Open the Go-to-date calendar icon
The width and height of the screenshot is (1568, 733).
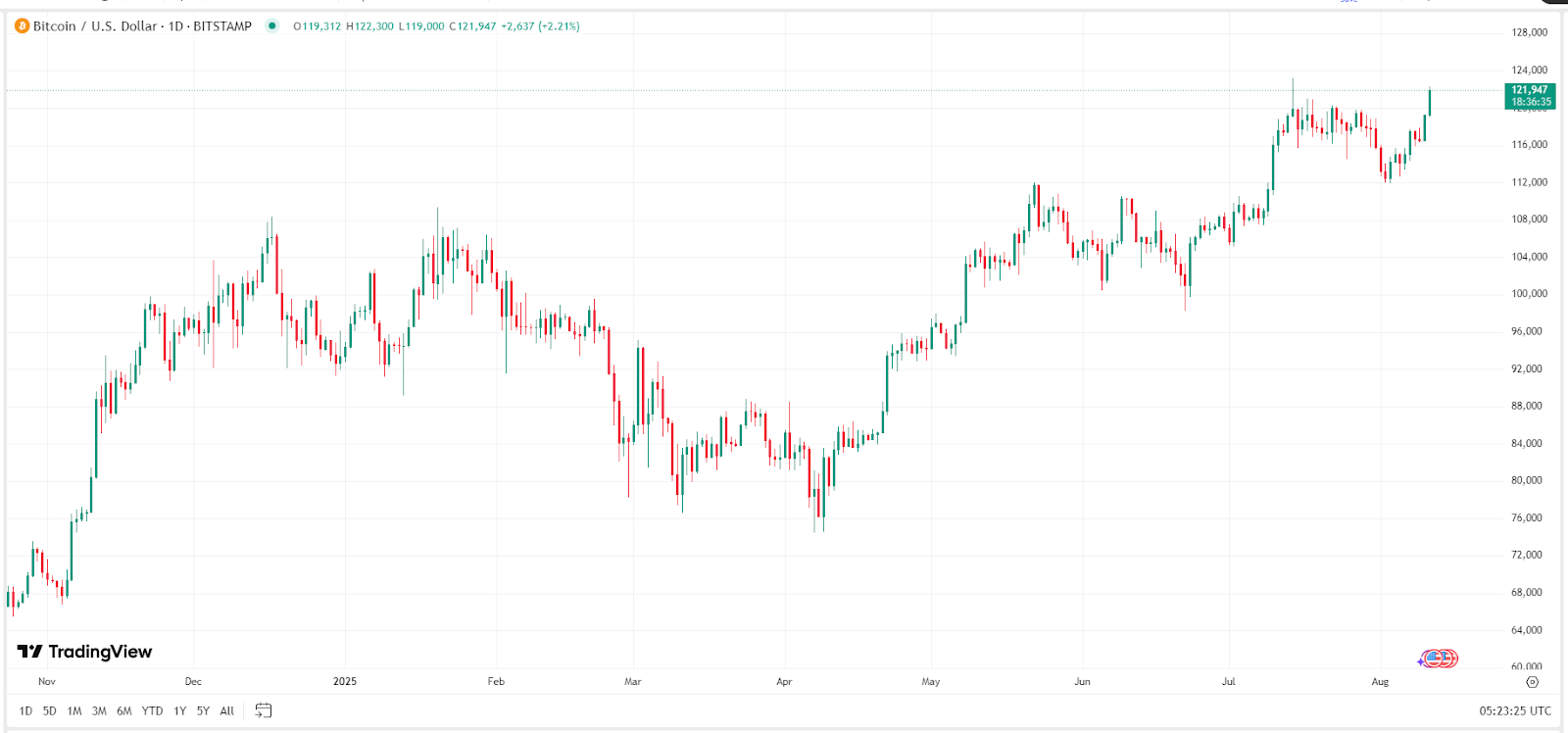261,710
